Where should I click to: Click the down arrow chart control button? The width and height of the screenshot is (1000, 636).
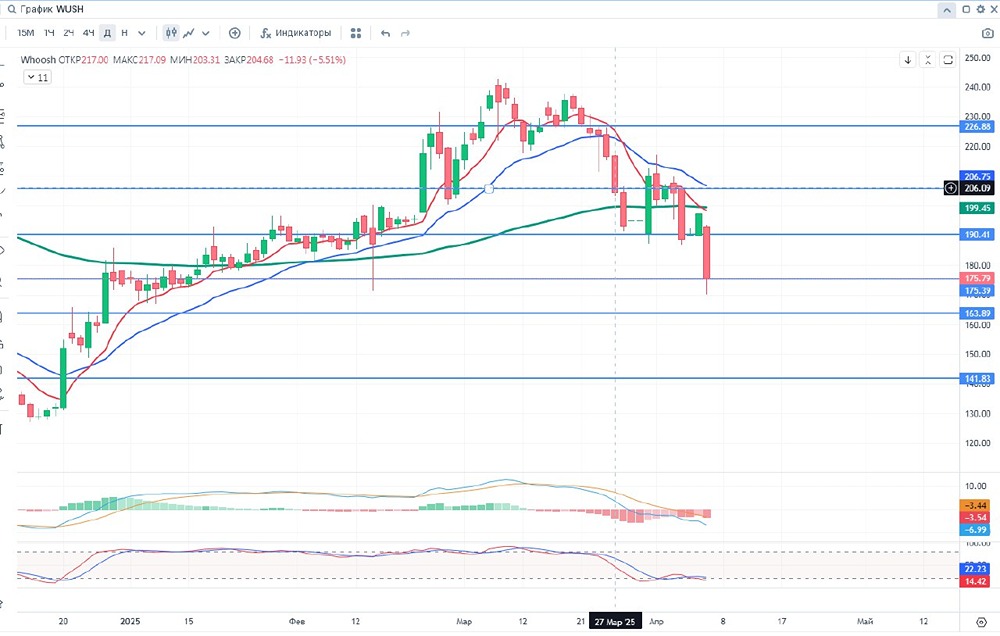[x=908, y=60]
